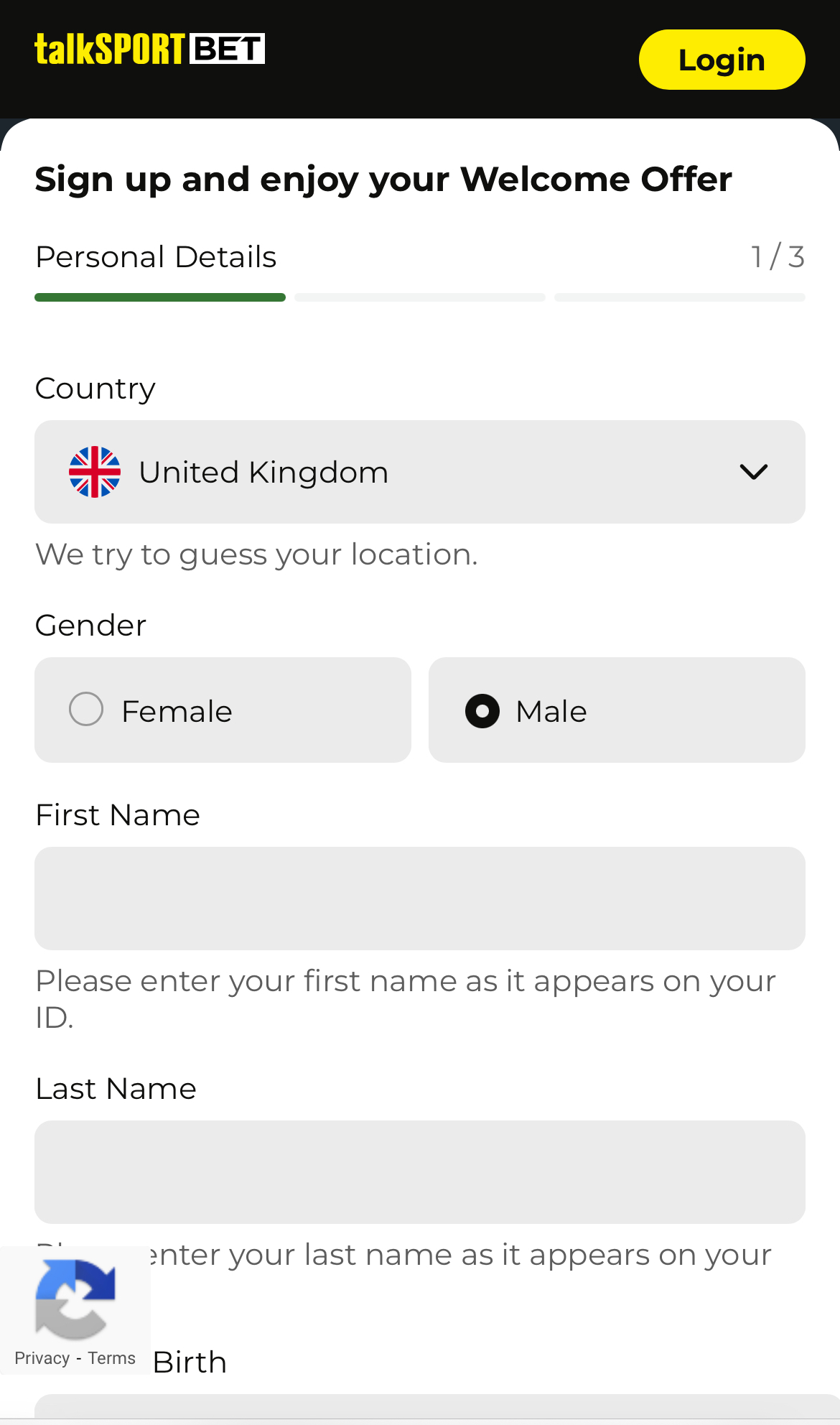Click the Sign up Welcome Offer heading

(383, 180)
